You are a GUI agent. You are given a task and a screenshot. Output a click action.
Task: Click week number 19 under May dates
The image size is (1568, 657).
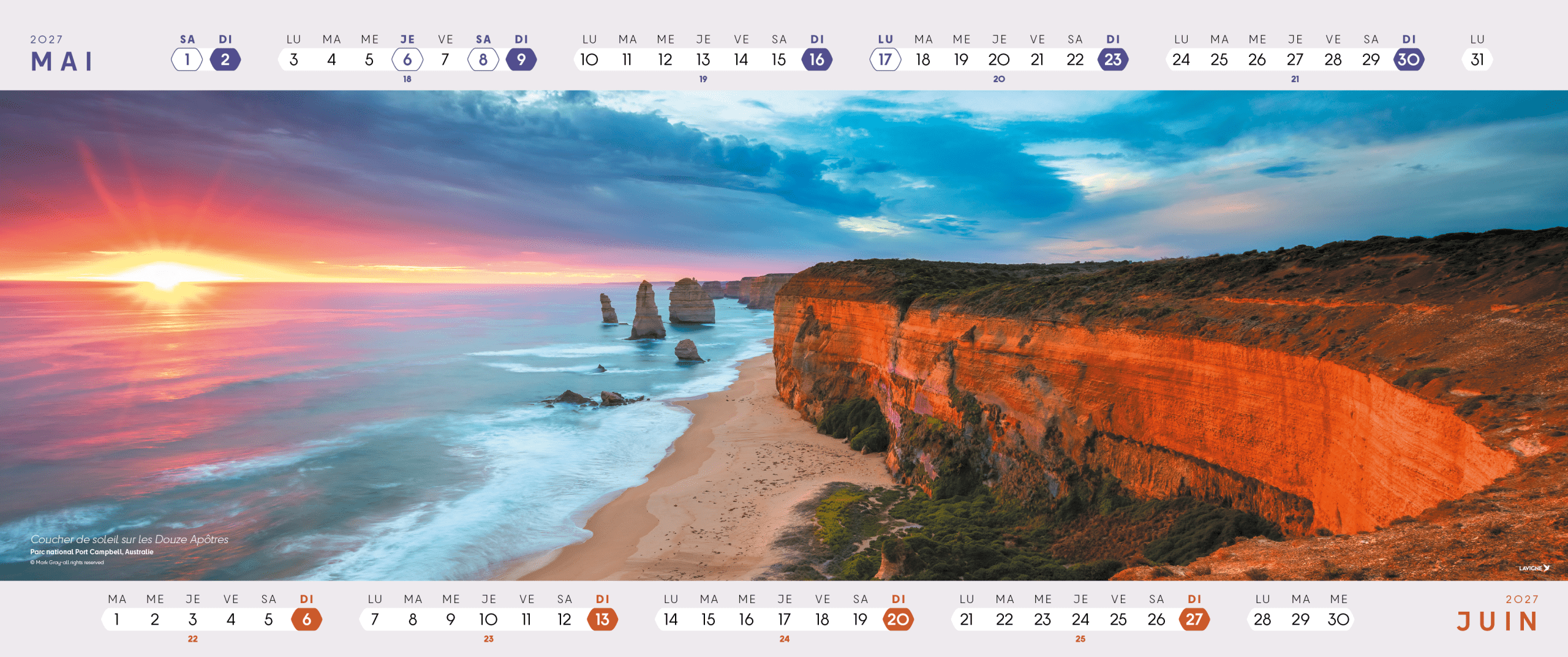[703, 79]
